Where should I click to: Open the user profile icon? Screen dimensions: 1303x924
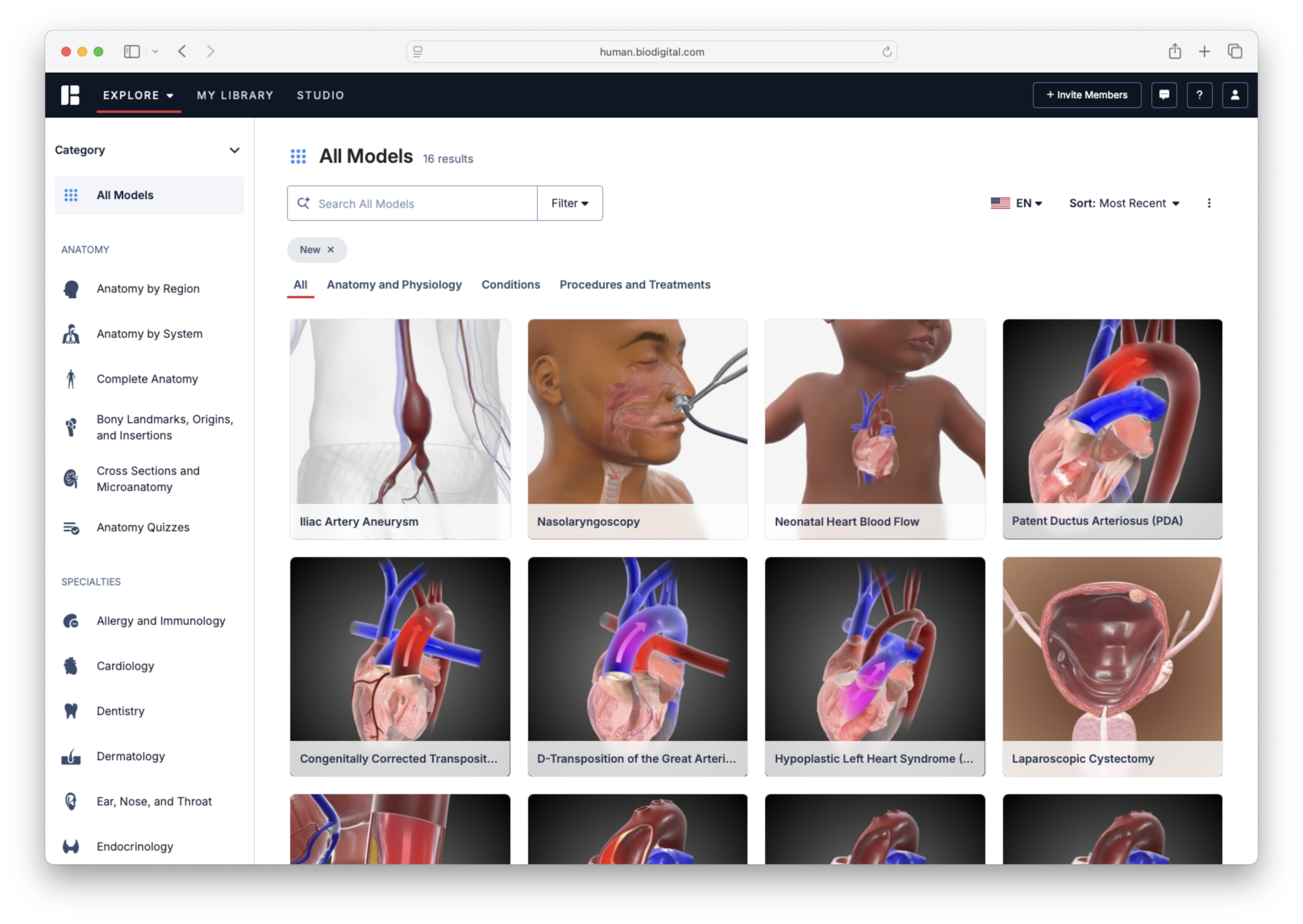(1234, 95)
